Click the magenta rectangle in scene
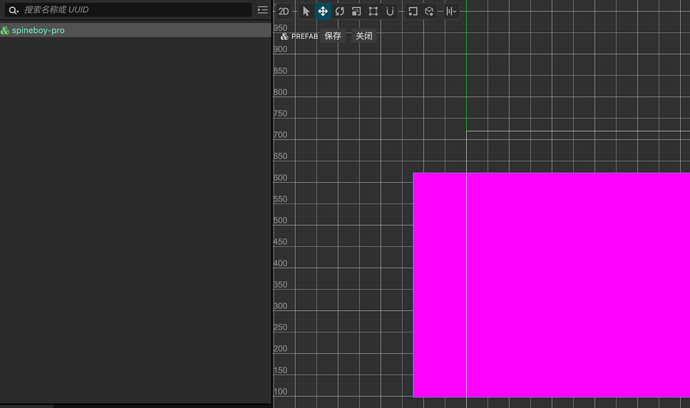Screen dimensions: 690x408 (x=551, y=285)
